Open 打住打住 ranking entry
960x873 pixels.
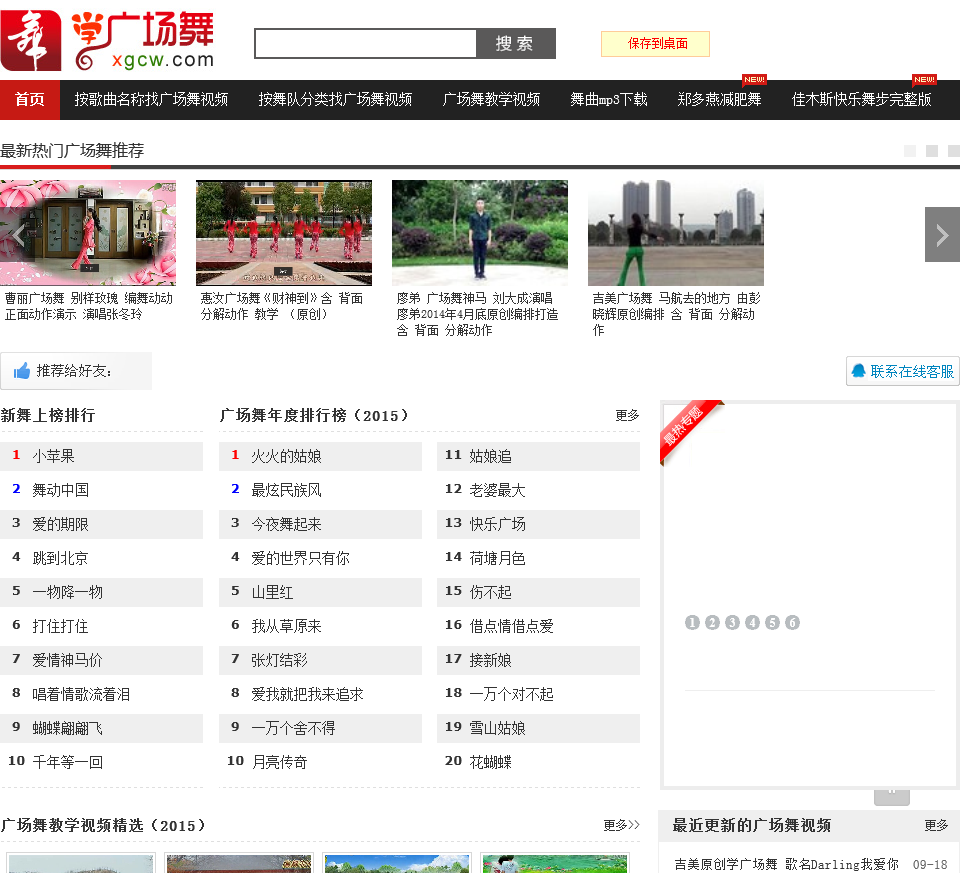pyautogui.click(x=61, y=626)
